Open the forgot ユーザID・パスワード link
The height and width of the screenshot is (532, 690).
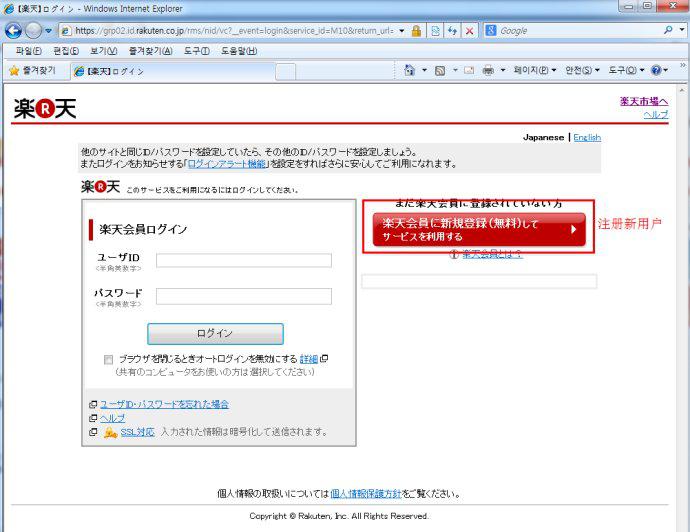pyautogui.click(x=164, y=404)
